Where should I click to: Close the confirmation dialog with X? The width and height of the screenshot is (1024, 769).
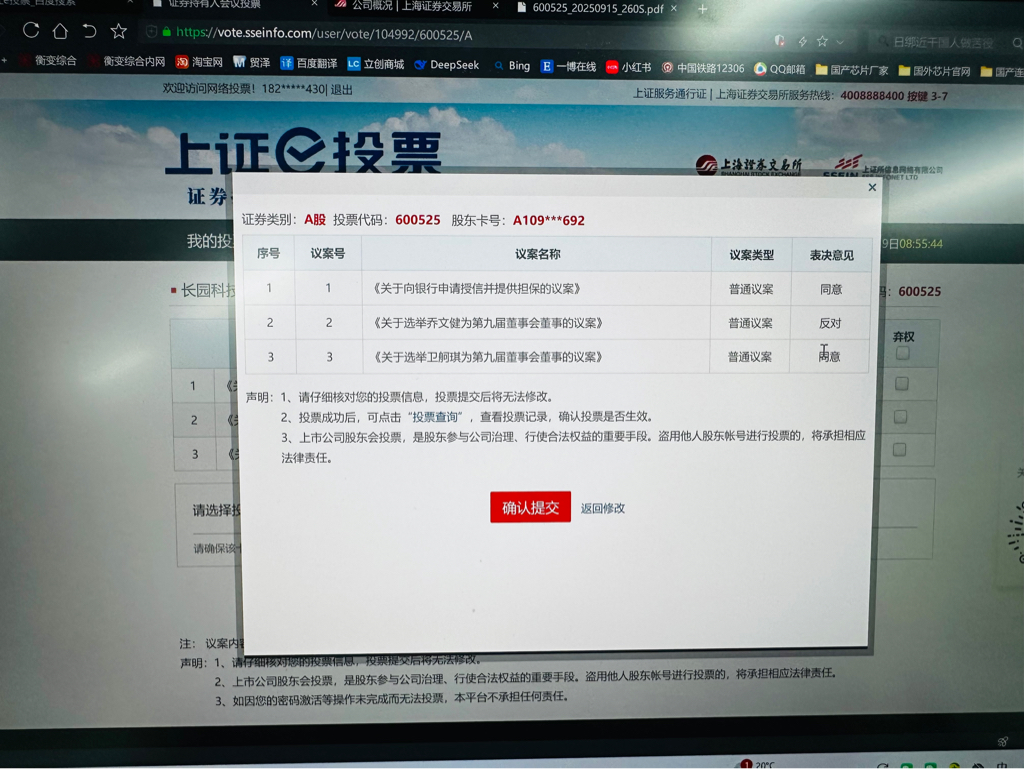872,187
